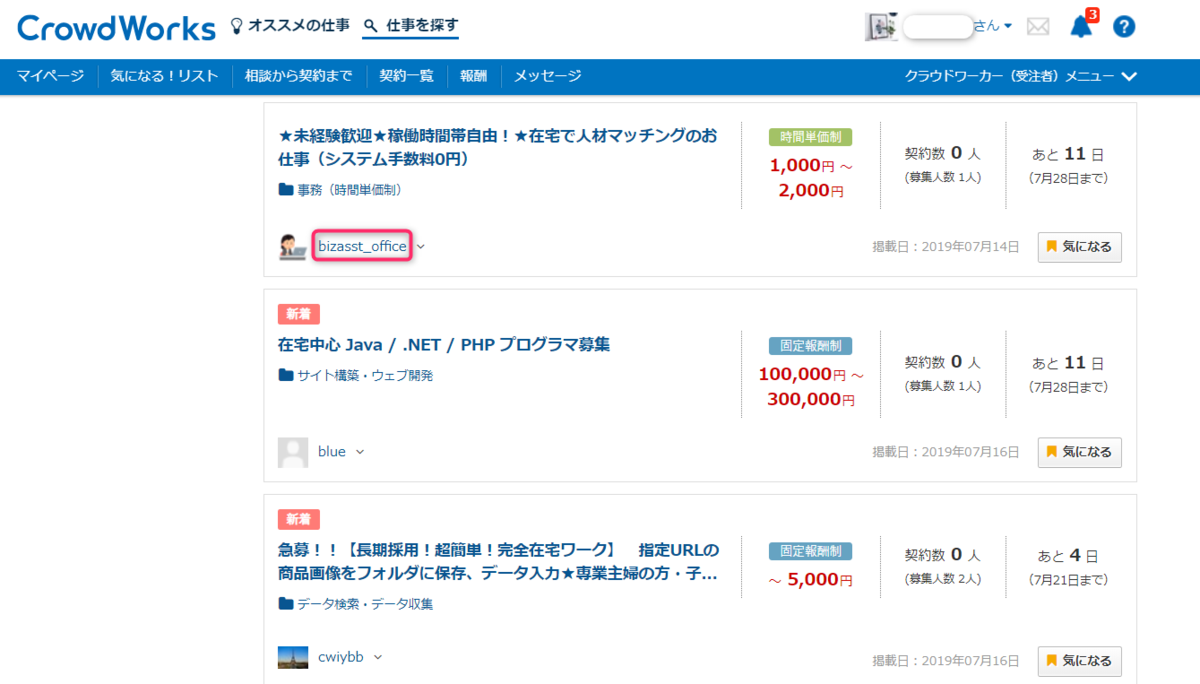Open the cwiybb client name

pyautogui.click(x=340, y=657)
